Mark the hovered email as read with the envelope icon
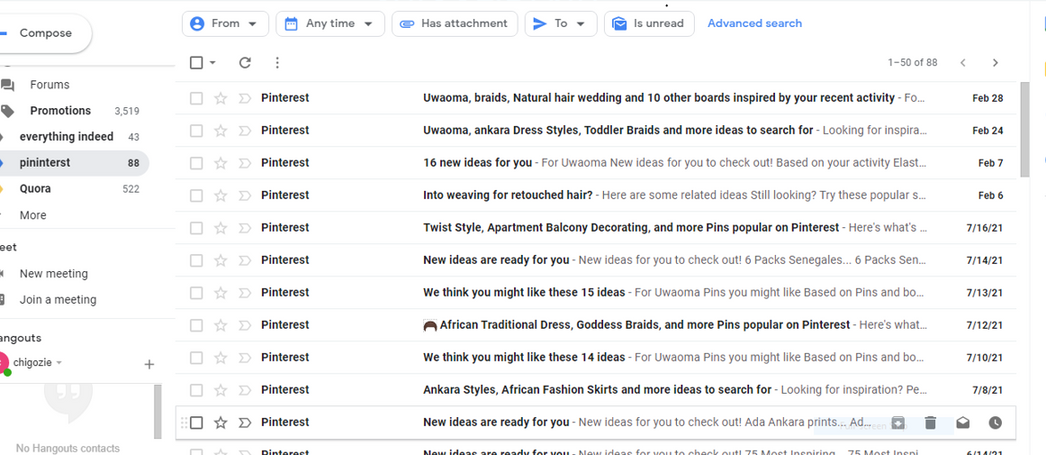 [963, 422]
